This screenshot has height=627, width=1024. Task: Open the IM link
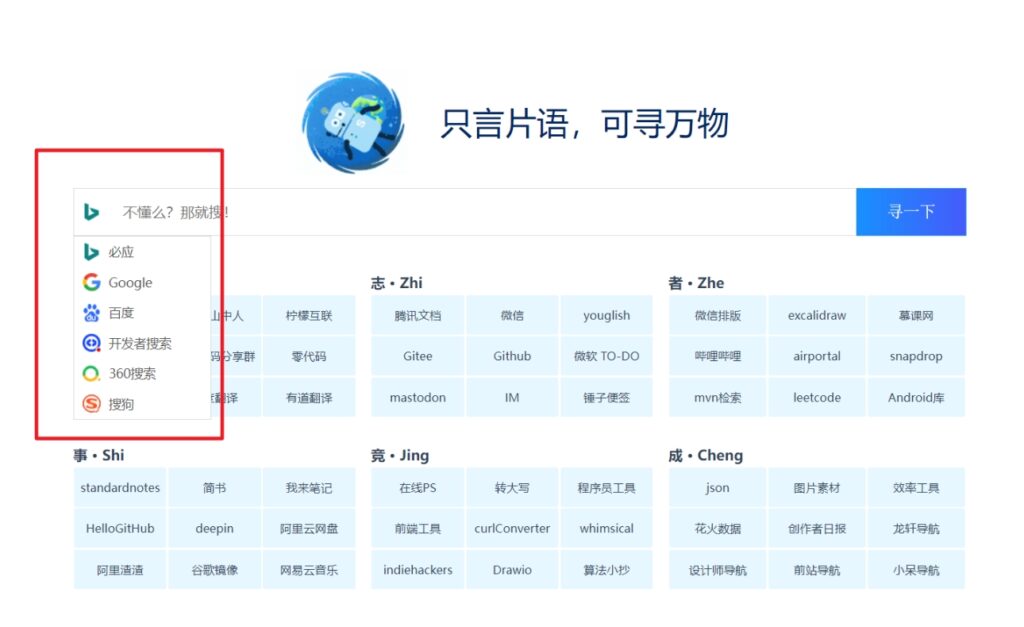click(512, 397)
